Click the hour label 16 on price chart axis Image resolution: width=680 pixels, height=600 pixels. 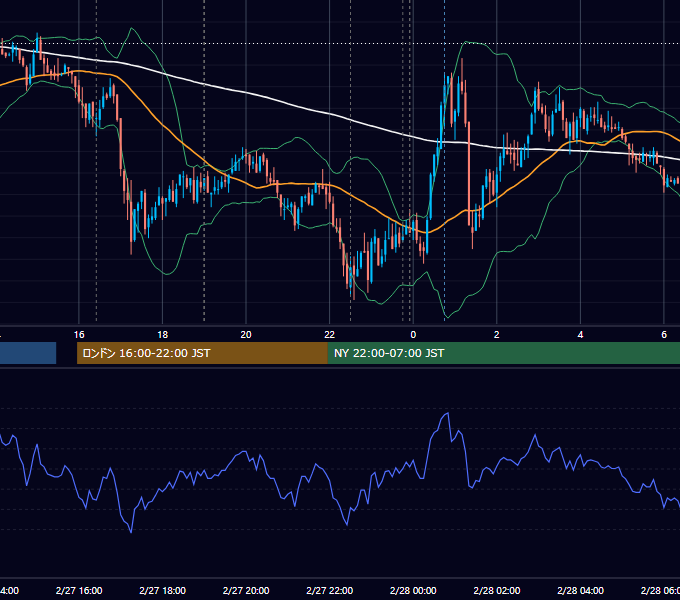(79, 335)
